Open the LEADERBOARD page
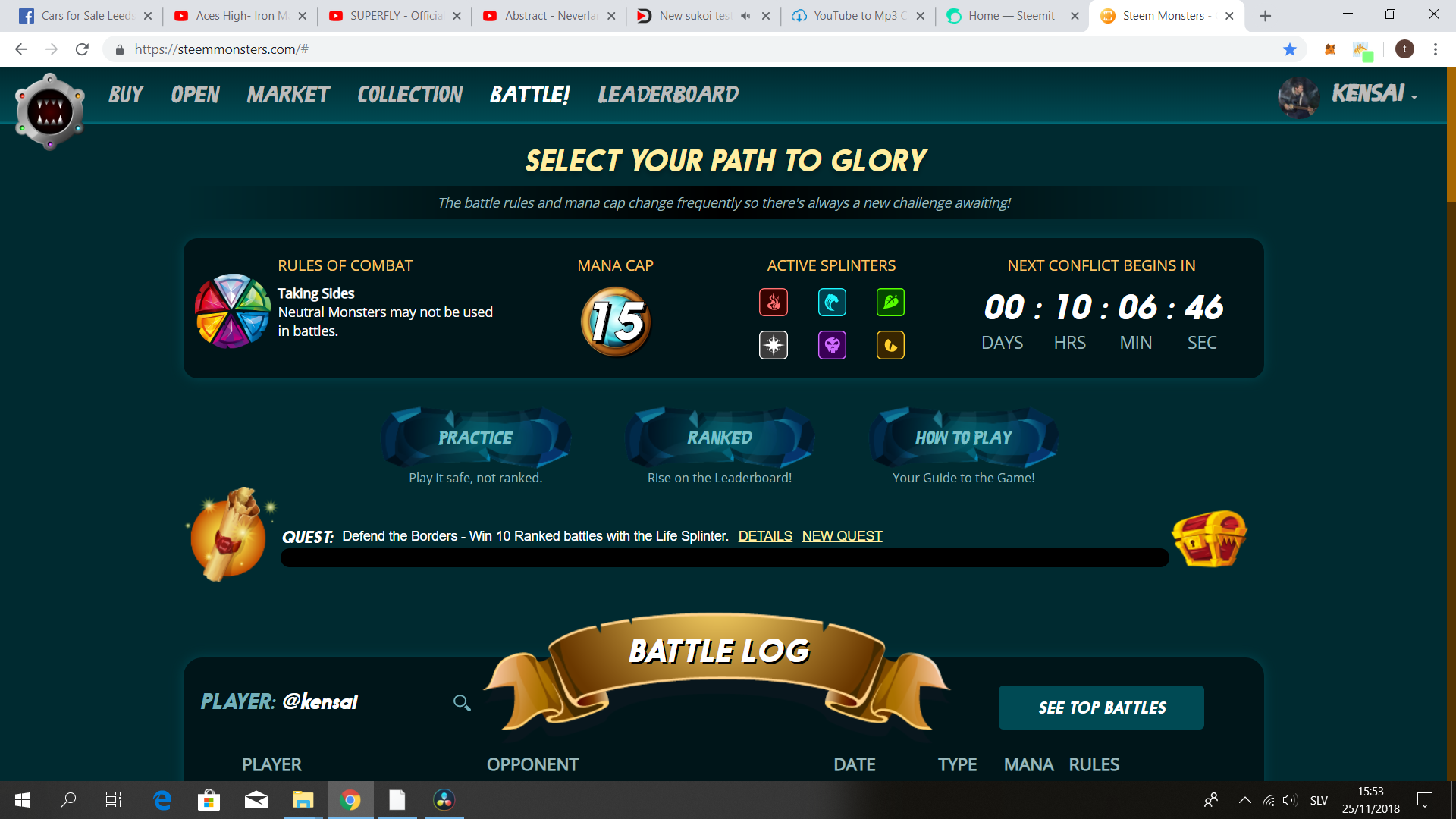The image size is (1456, 819). tap(668, 95)
